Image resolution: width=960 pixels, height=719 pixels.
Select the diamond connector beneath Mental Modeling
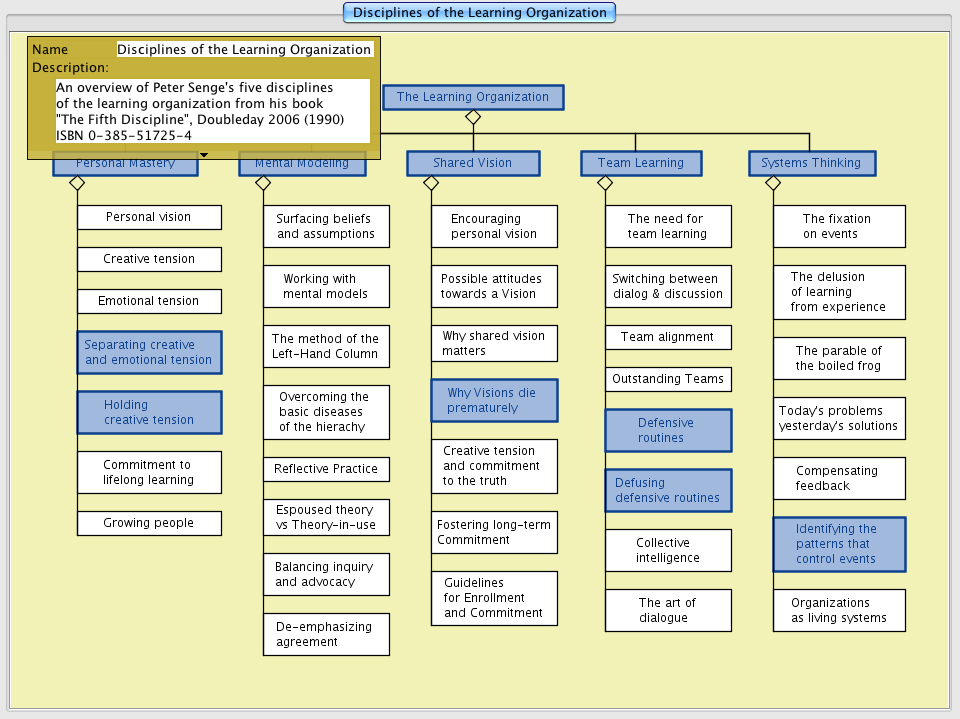coord(263,183)
